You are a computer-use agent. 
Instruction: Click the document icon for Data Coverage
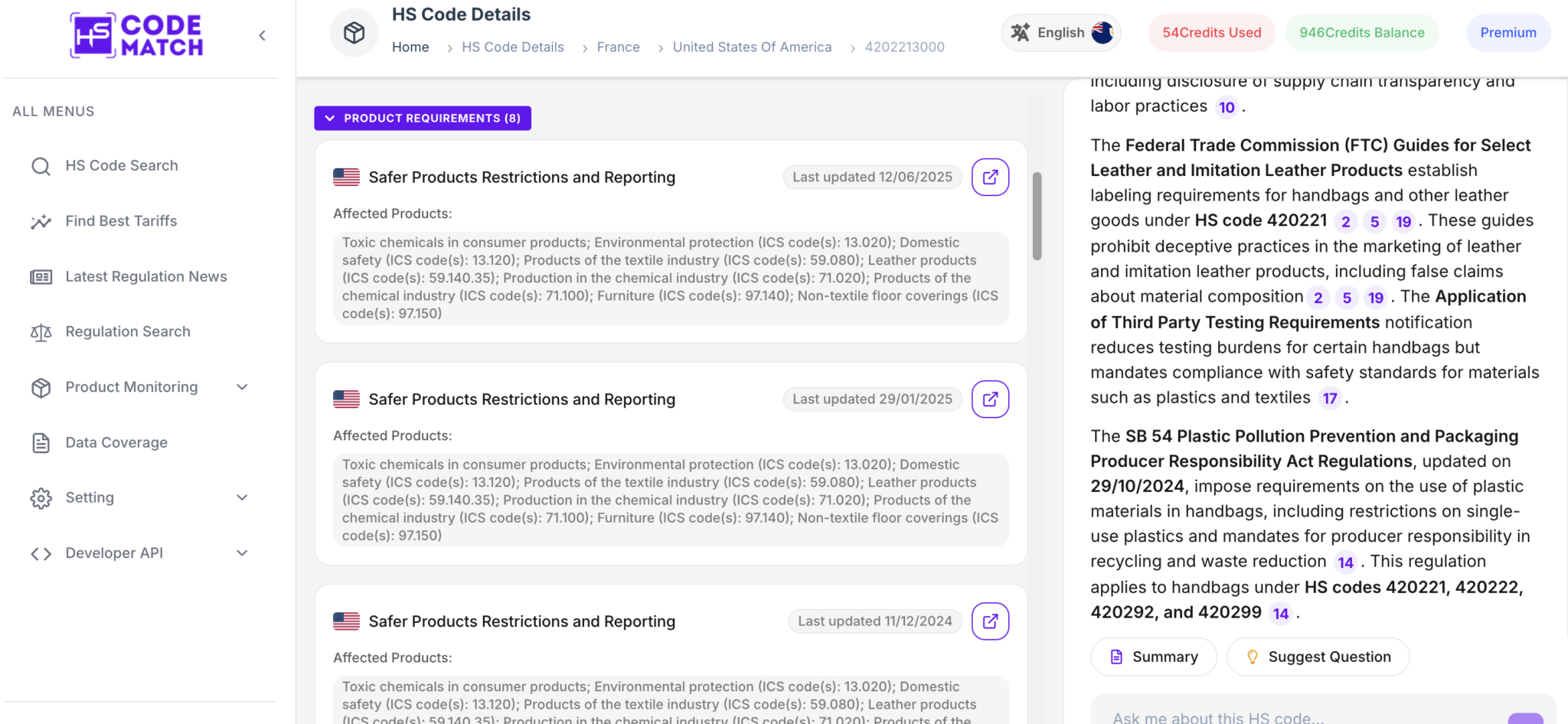pos(41,442)
